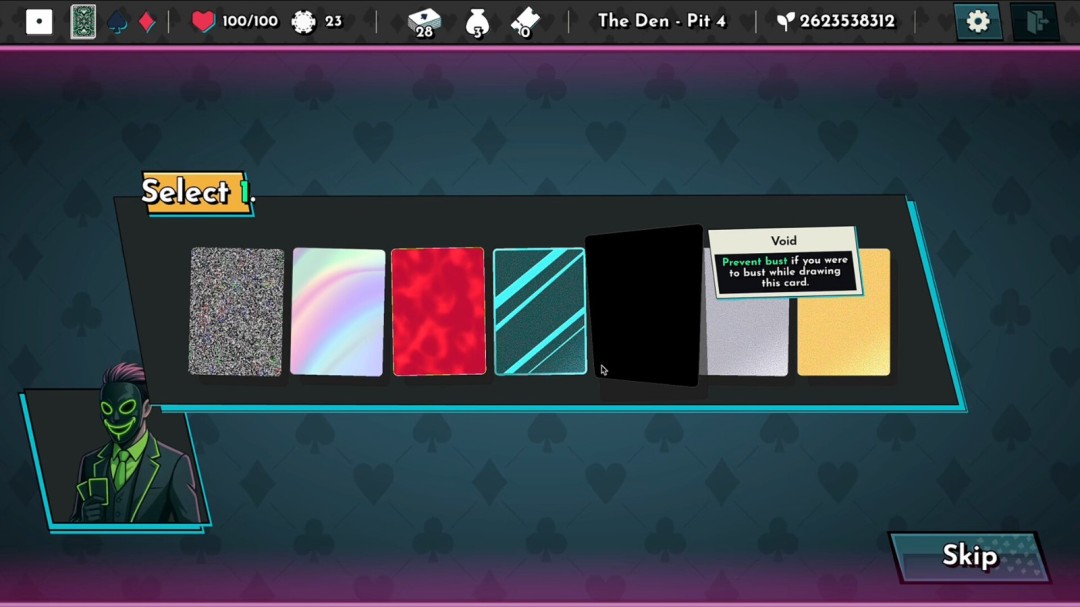This screenshot has height=607, width=1080.
Task: Click the spade suit icon
Action: (118, 22)
